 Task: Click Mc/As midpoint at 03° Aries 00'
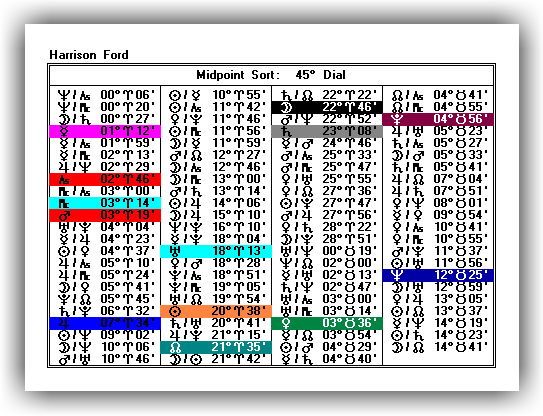click(105, 191)
